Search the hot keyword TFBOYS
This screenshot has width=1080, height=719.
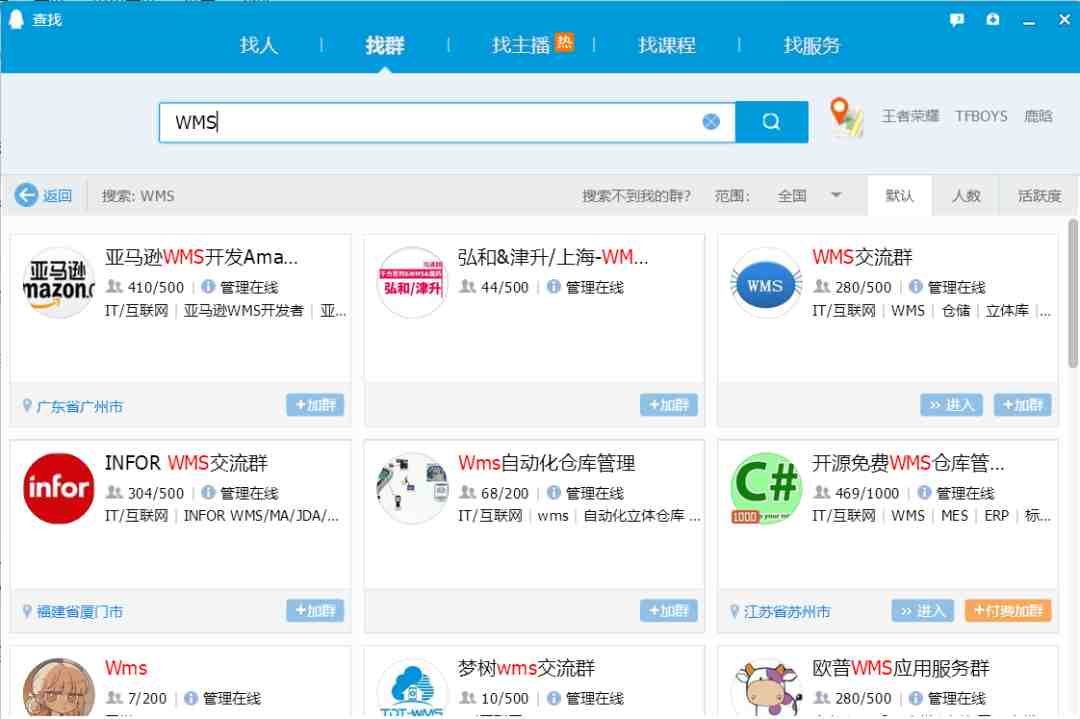tap(981, 116)
